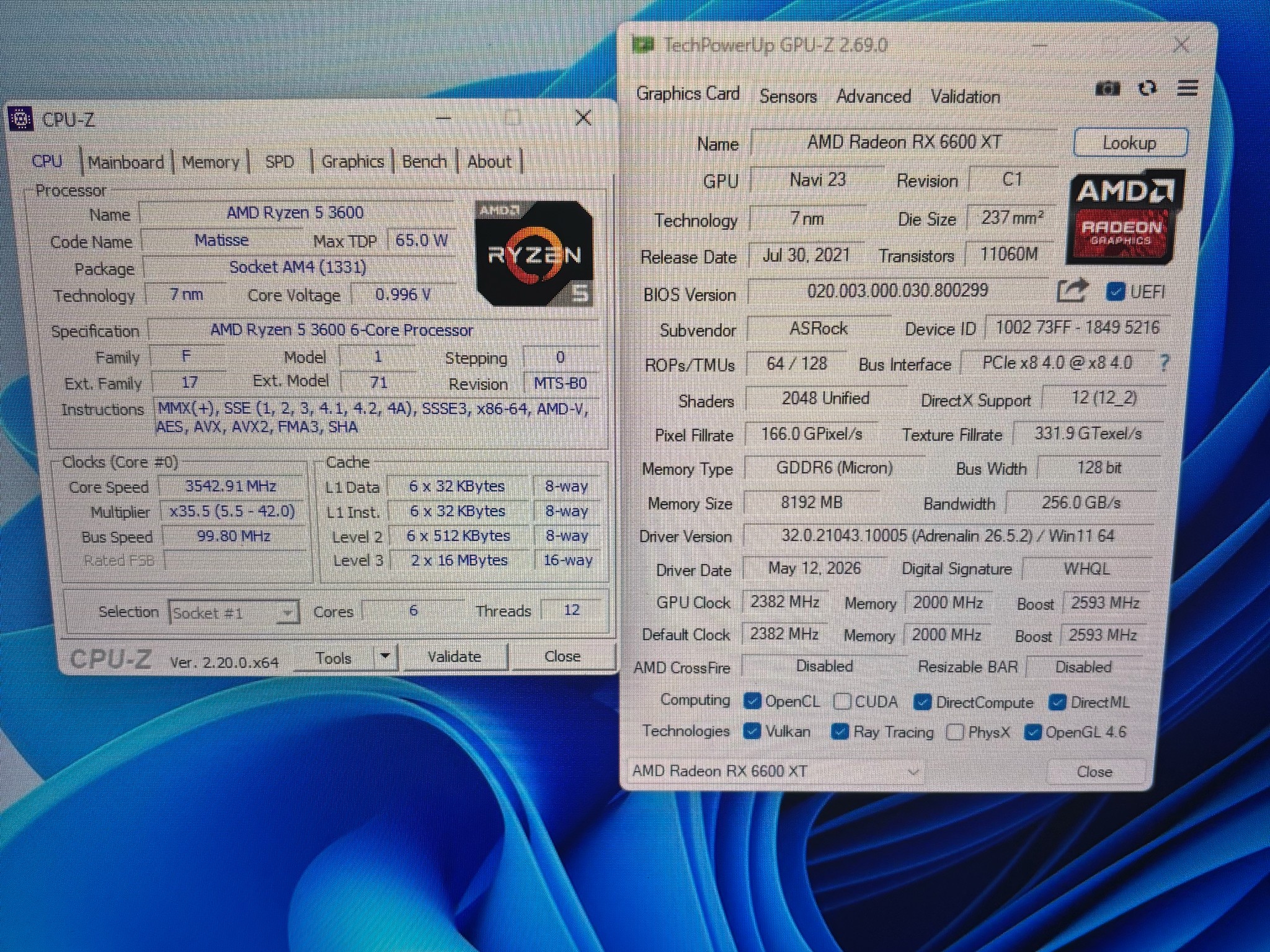Expand the Tools dropdown arrow in CPU-Z
The image size is (1270, 952).
(384, 656)
